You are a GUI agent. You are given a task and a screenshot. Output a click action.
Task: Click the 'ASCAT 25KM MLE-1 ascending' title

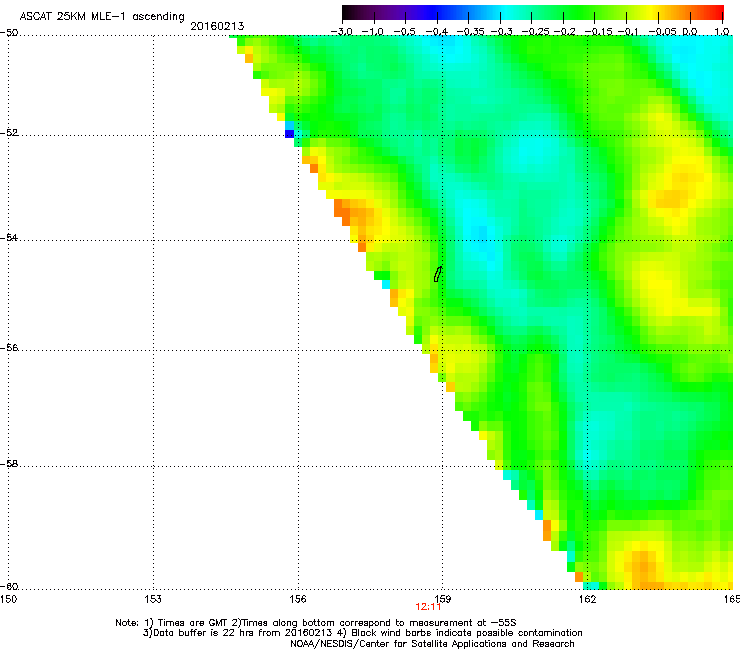coord(102,17)
